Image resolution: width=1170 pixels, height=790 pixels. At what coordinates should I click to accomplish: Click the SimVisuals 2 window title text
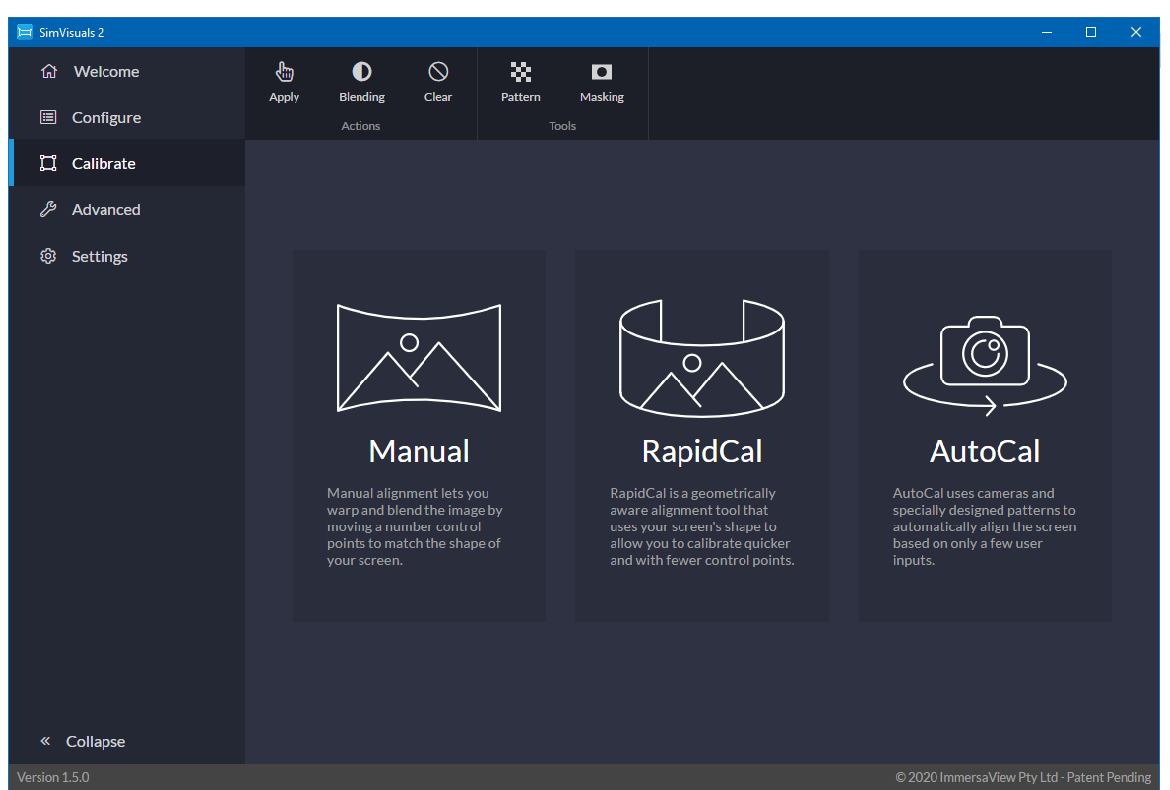click(72, 33)
